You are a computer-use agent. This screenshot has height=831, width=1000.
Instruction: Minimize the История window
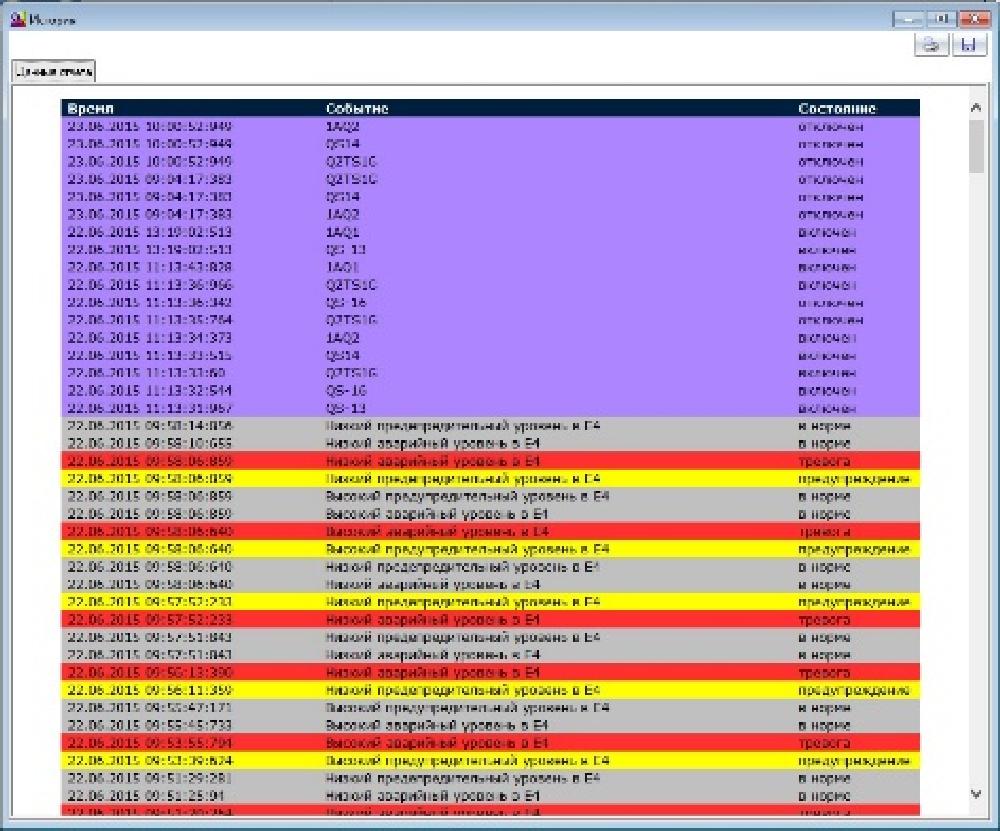pyautogui.click(x=908, y=20)
